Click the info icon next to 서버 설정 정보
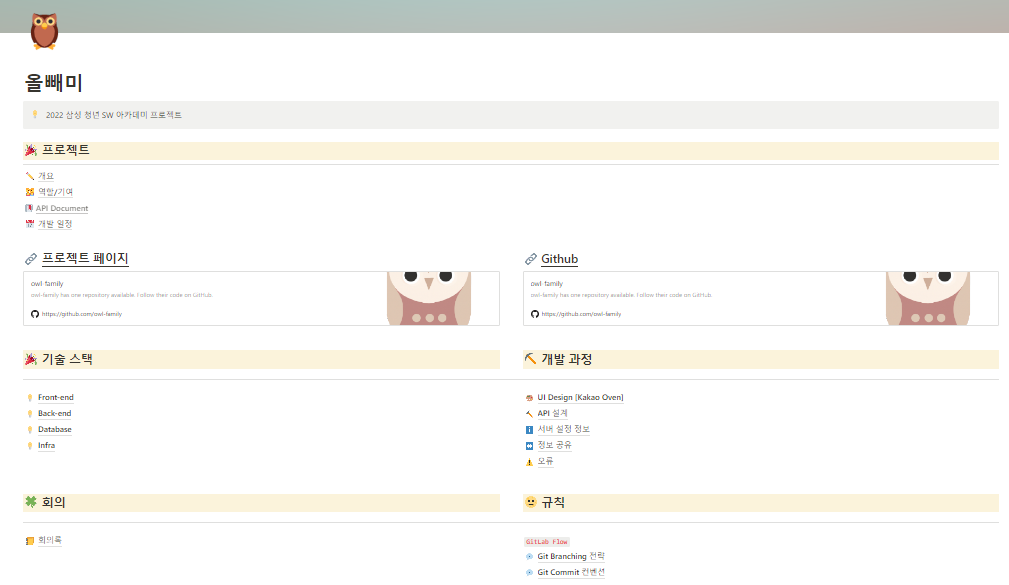The image size is (1009, 585). (530, 429)
